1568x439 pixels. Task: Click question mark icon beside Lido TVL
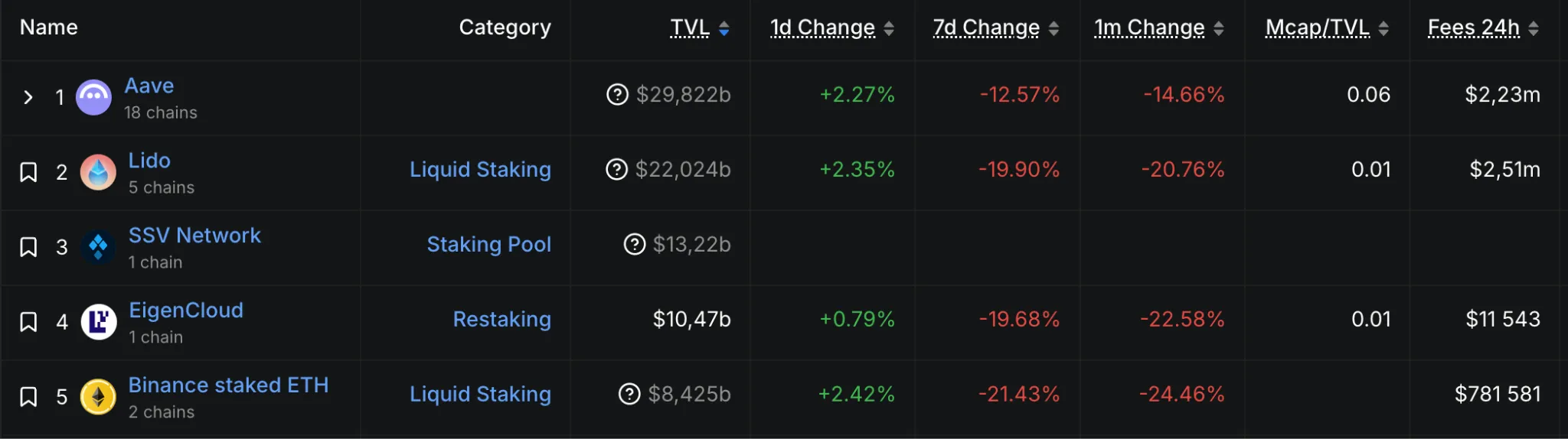[x=616, y=170]
